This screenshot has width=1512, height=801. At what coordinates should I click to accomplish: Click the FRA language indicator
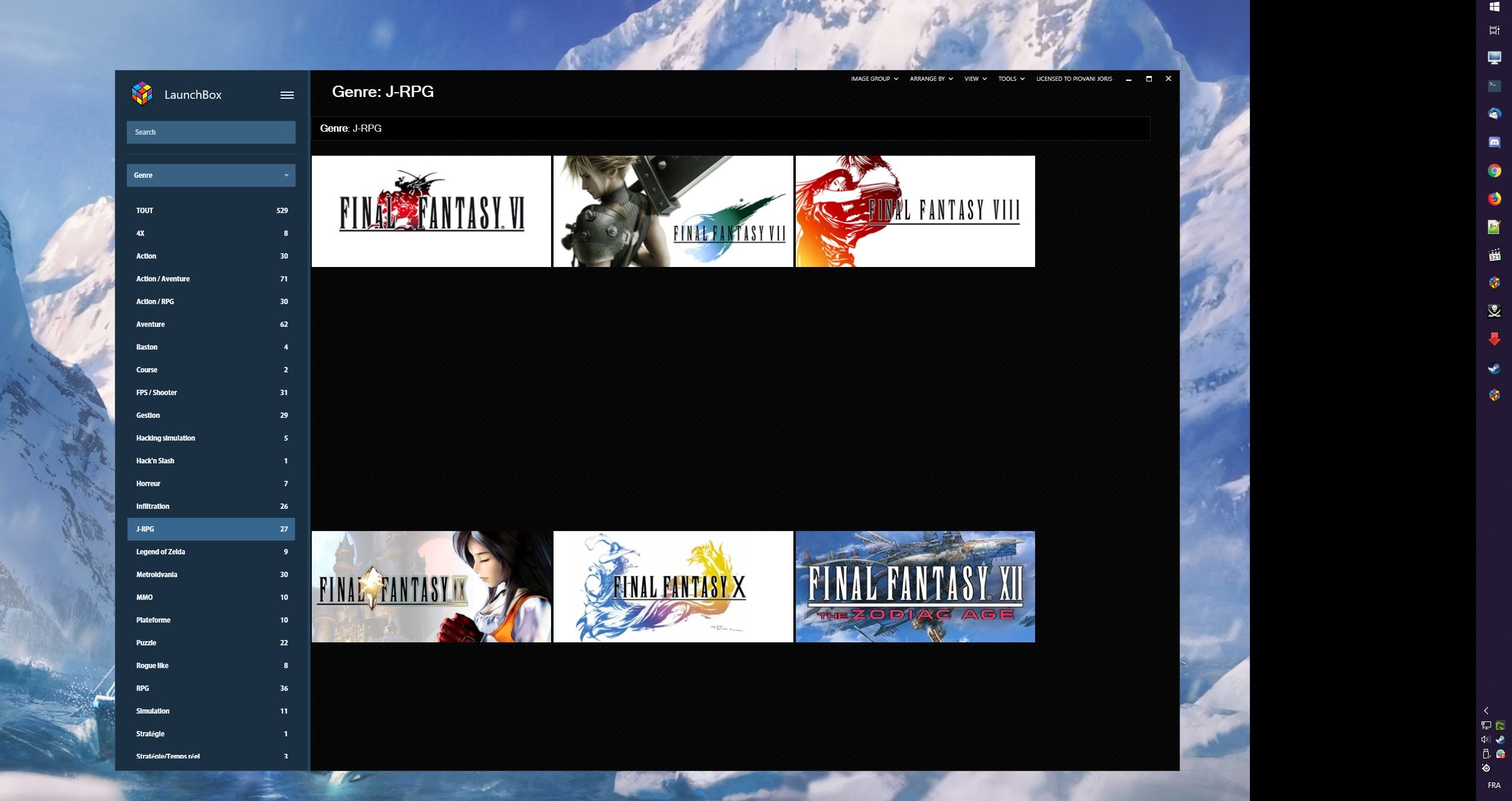coord(1494,785)
